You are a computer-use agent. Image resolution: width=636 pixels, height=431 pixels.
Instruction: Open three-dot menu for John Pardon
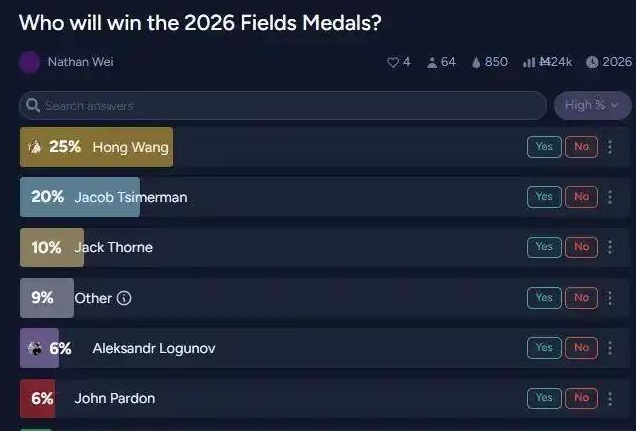[610, 399]
